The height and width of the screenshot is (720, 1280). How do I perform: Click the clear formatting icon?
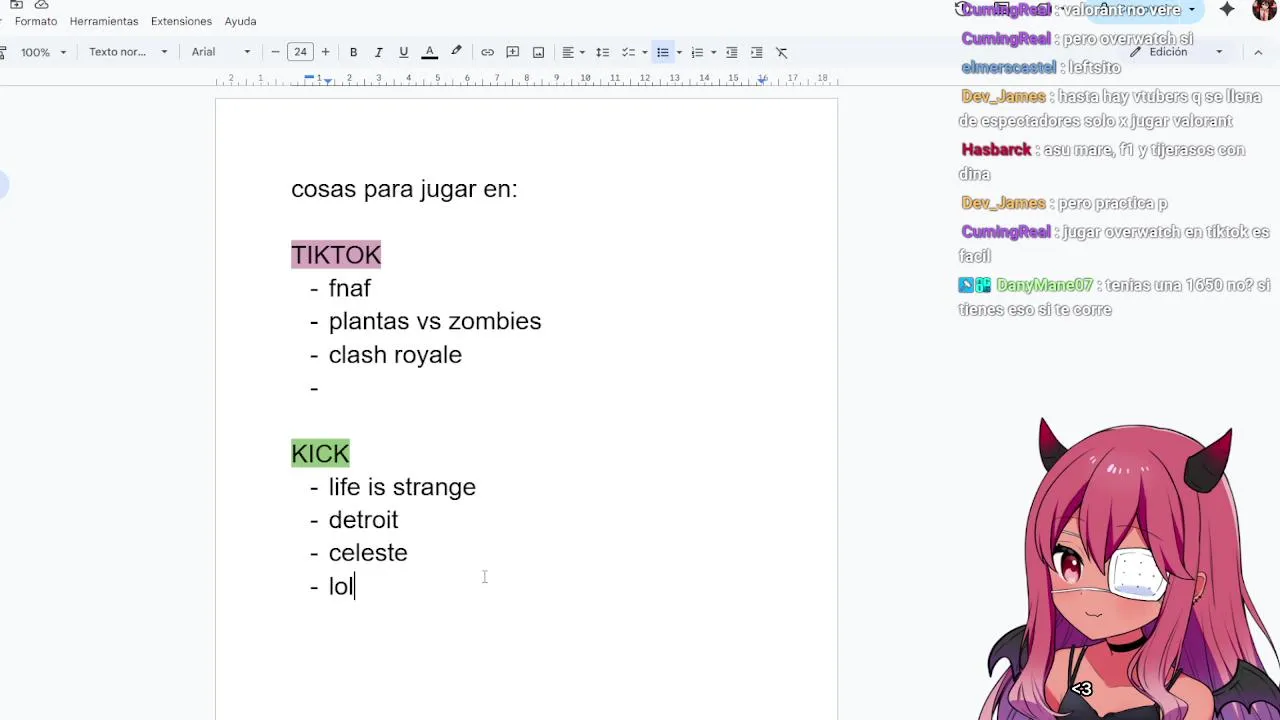tap(782, 52)
